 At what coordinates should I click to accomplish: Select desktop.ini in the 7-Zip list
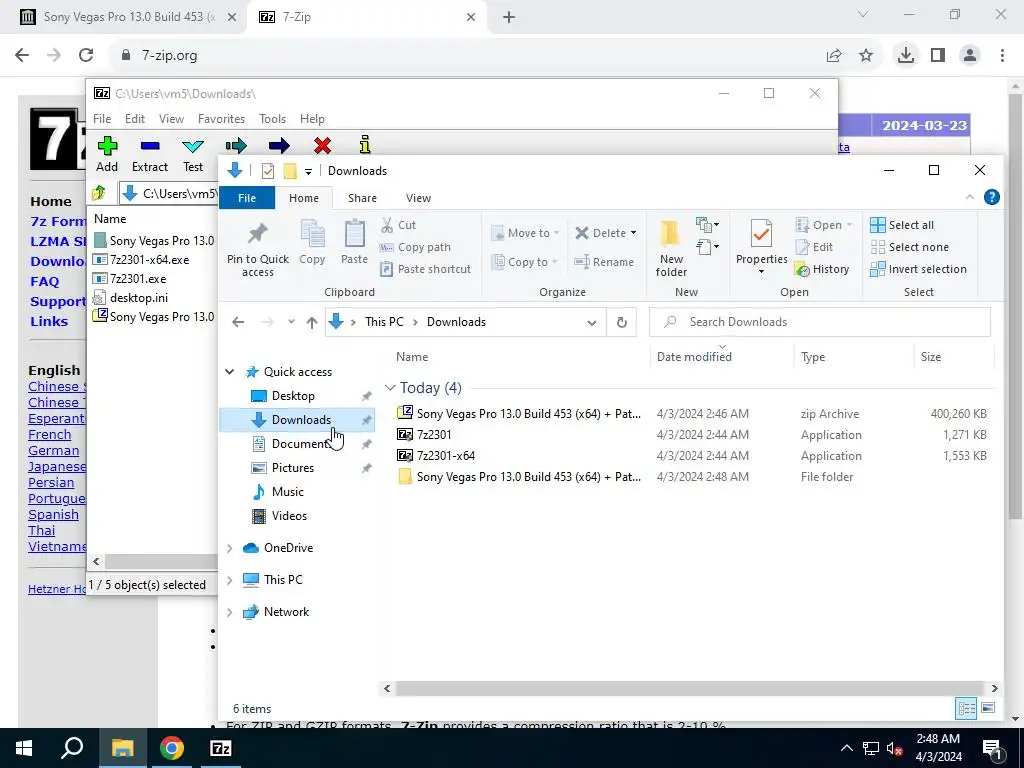click(x=138, y=298)
